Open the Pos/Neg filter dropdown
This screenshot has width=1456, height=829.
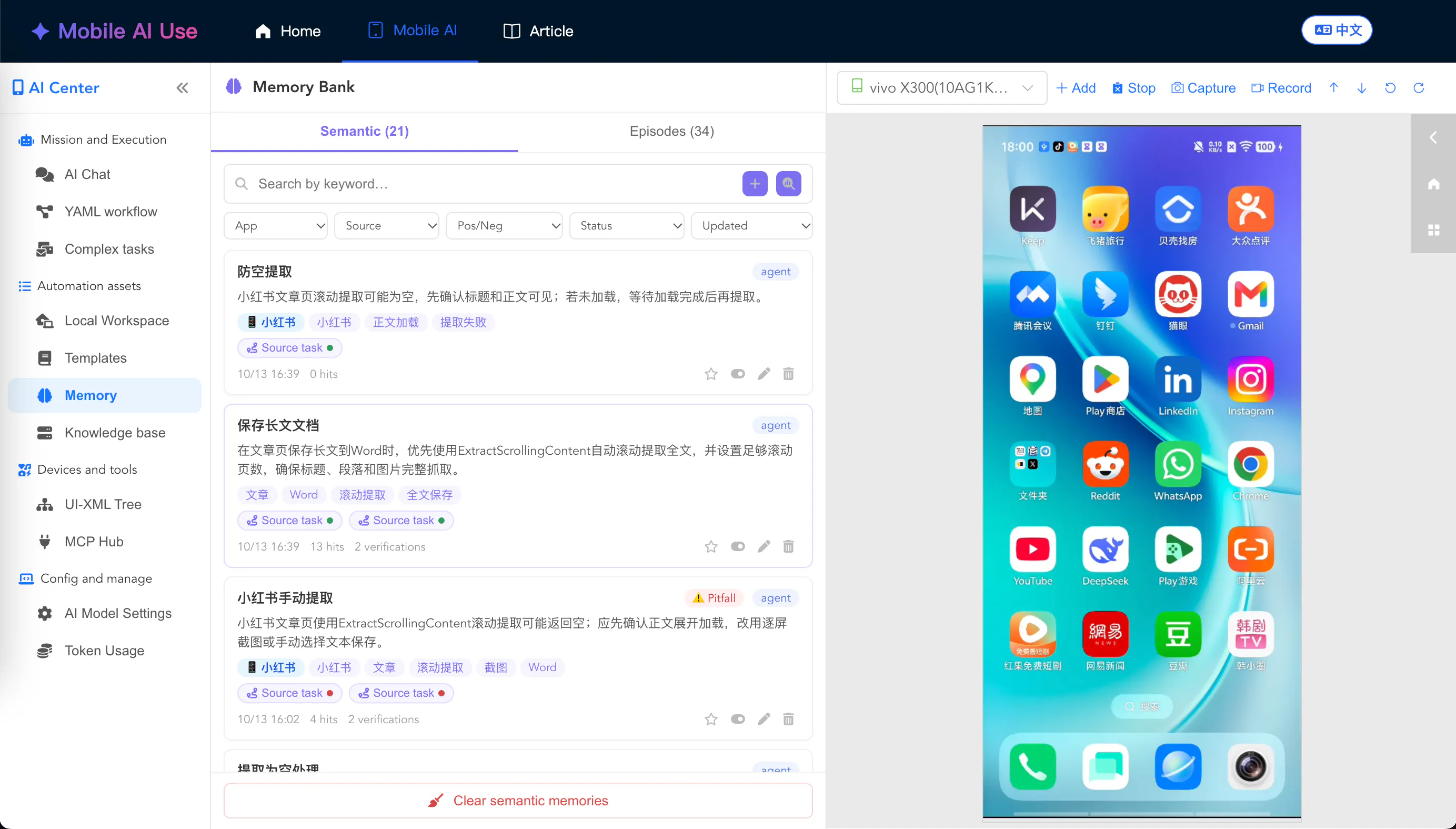pyautogui.click(x=504, y=225)
